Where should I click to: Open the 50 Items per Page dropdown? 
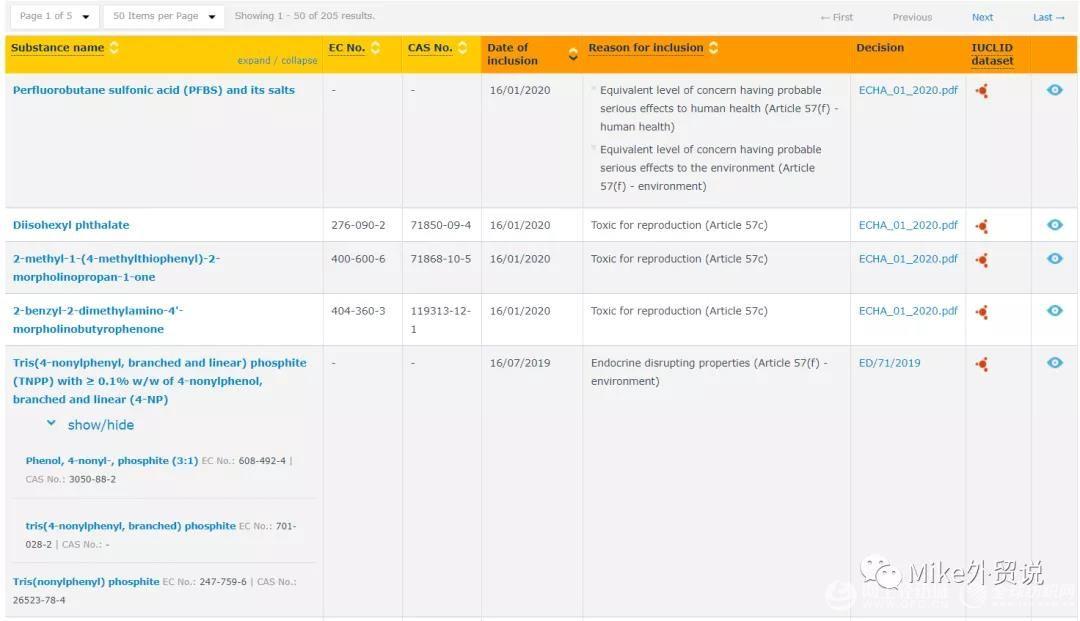tap(164, 16)
